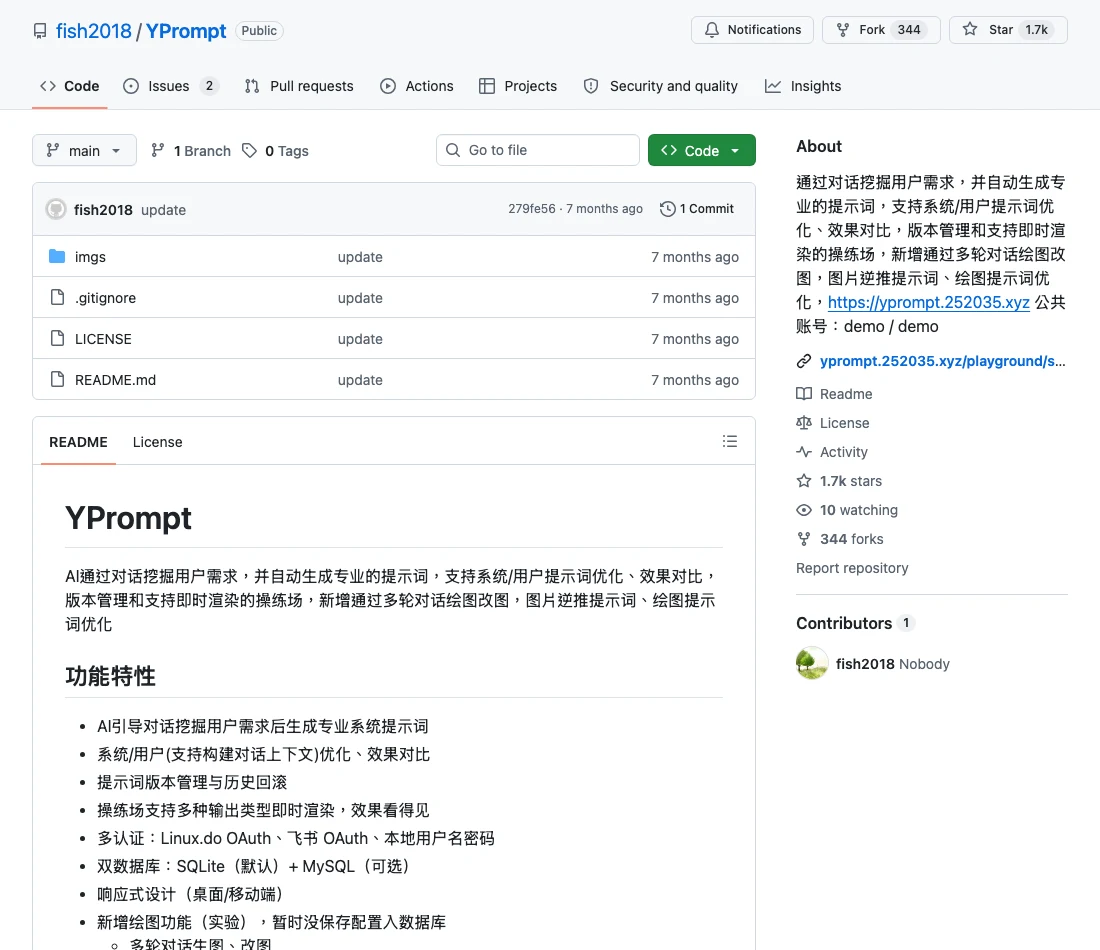This screenshot has height=950, width=1100.
Task: Click the Star 1.7k button
Action: (x=1008, y=29)
